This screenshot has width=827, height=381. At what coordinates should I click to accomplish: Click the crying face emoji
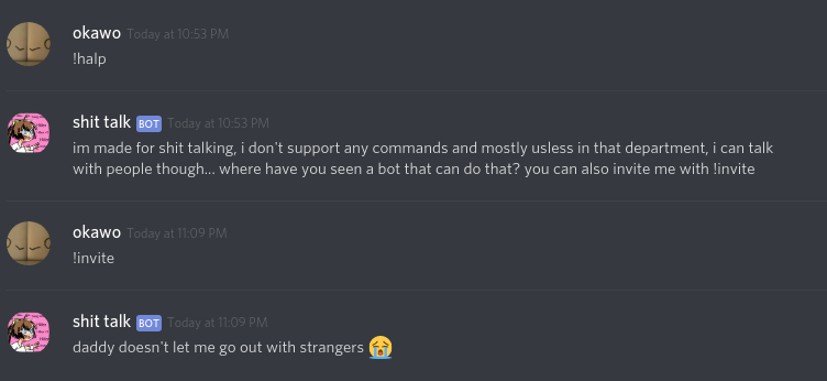[380, 347]
